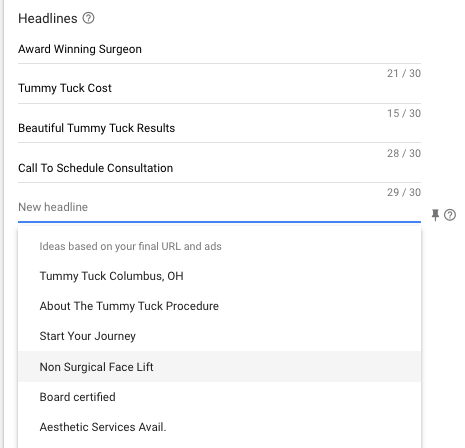
Task: Choose About The Tummy Tuck Procedure idea
Action: point(219,306)
